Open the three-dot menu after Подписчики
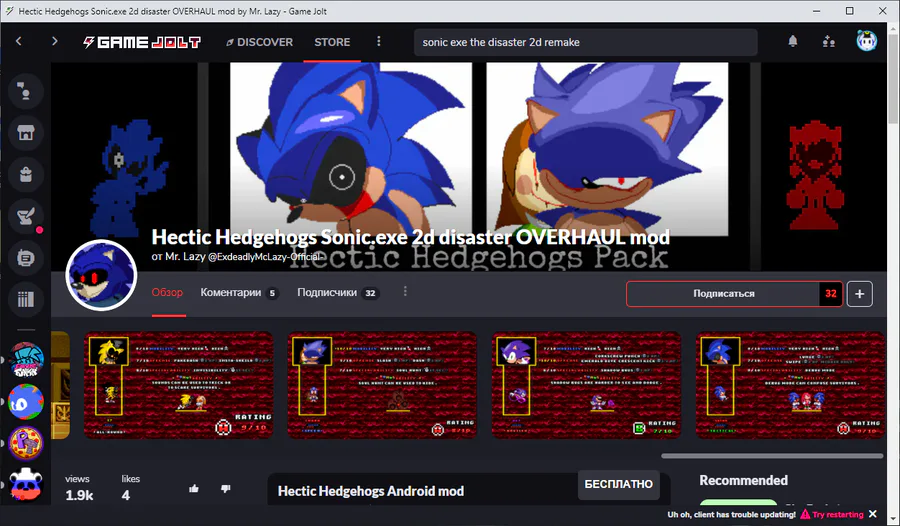 tap(405, 292)
